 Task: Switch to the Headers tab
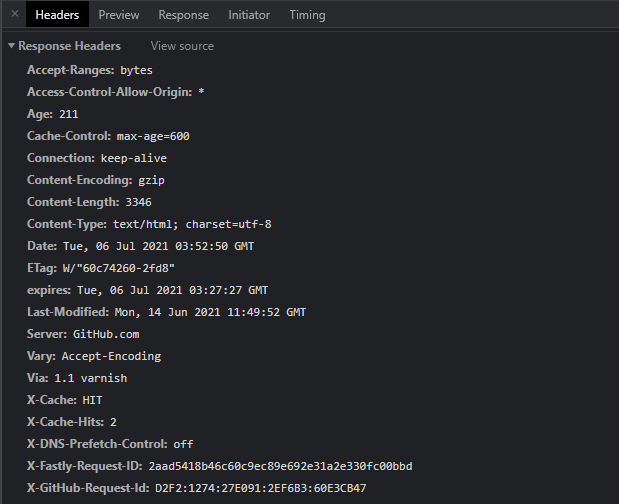pyautogui.click(x=57, y=15)
